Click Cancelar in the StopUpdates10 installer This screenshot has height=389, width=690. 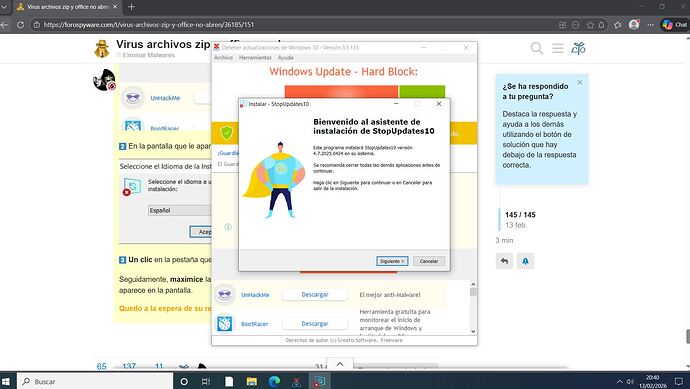429,261
